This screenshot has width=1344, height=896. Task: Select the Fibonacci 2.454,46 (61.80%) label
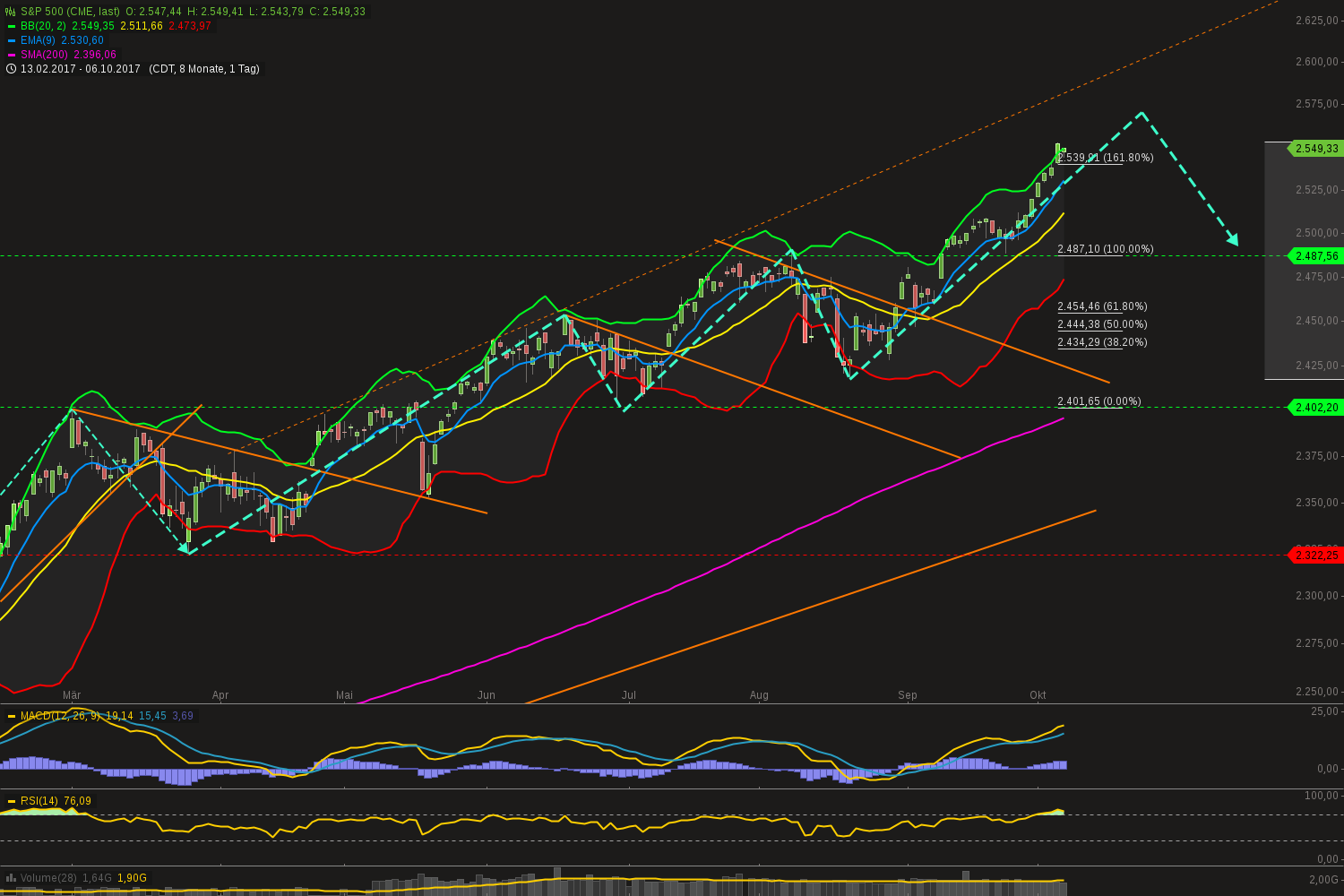(1102, 306)
